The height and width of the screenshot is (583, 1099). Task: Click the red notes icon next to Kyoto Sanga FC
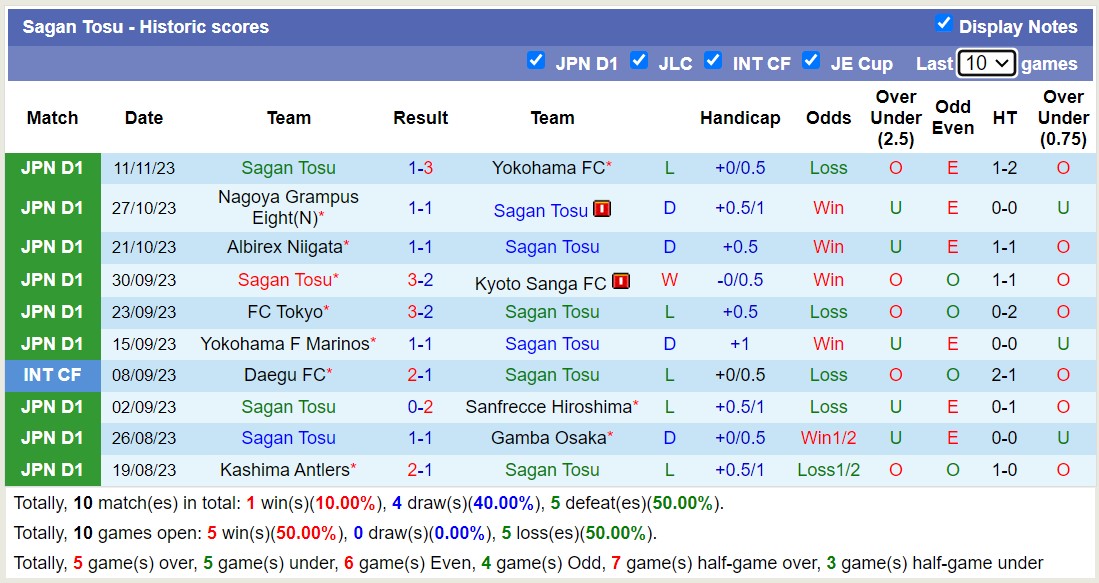621,281
